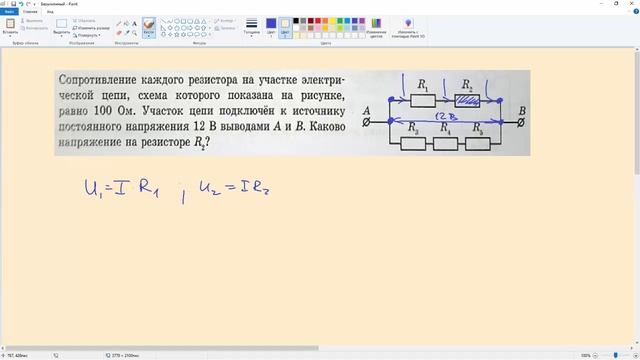The image size is (640, 360).
Task: Select the Text tool (A icon)
Action: [x=134, y=24]
